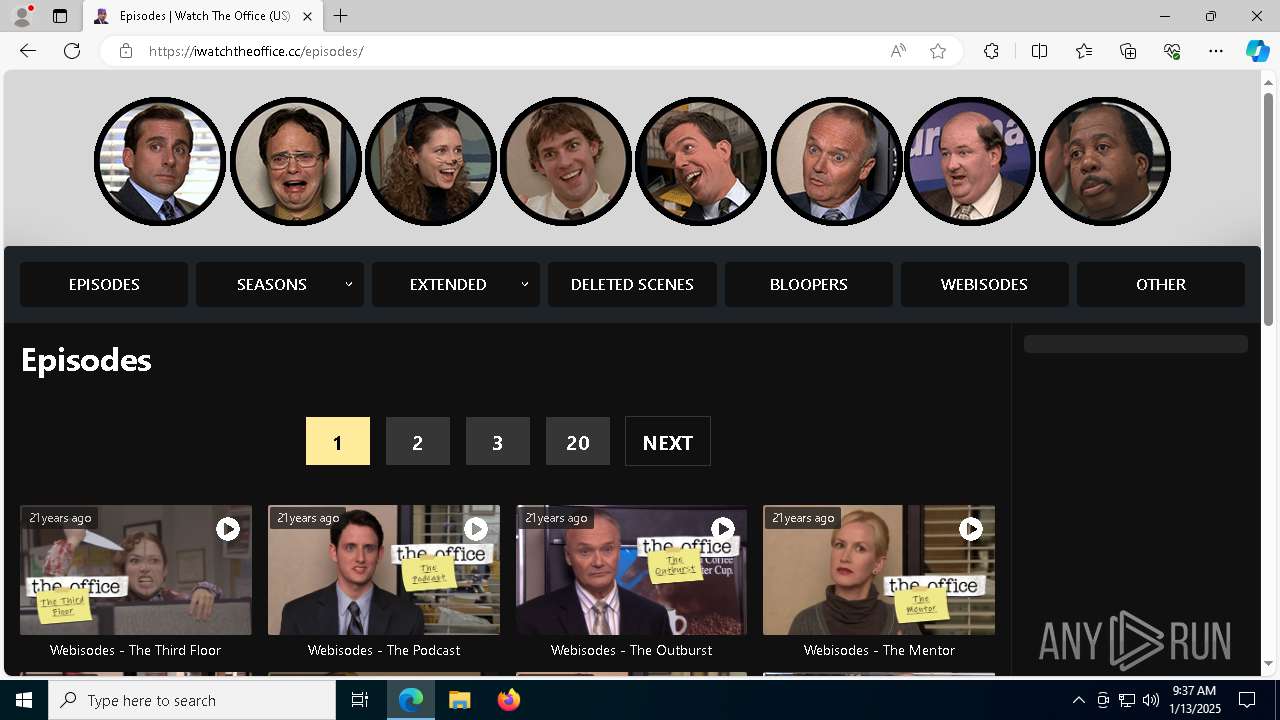Add page to favorites star icon
Image resolution: width=1280 pixels, height=720 pixels.
938,51
